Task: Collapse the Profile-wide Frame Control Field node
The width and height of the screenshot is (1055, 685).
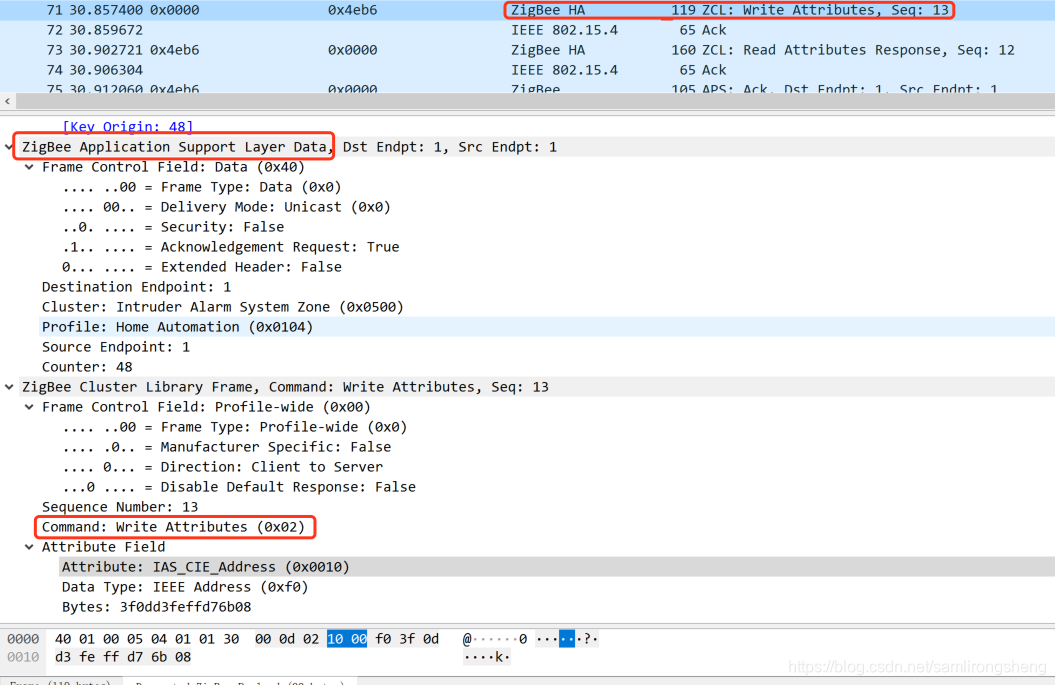Action: [x=28, y=406]
